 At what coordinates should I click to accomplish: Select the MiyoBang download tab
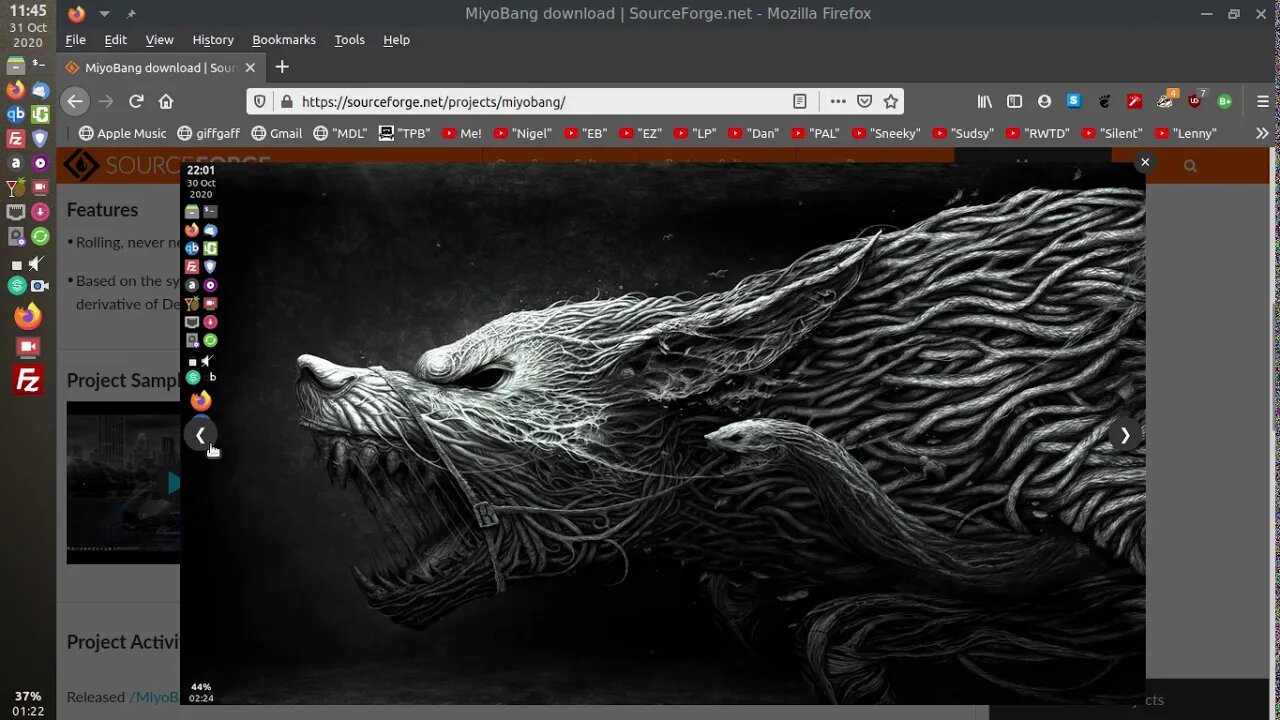click(x=160, y=67)
